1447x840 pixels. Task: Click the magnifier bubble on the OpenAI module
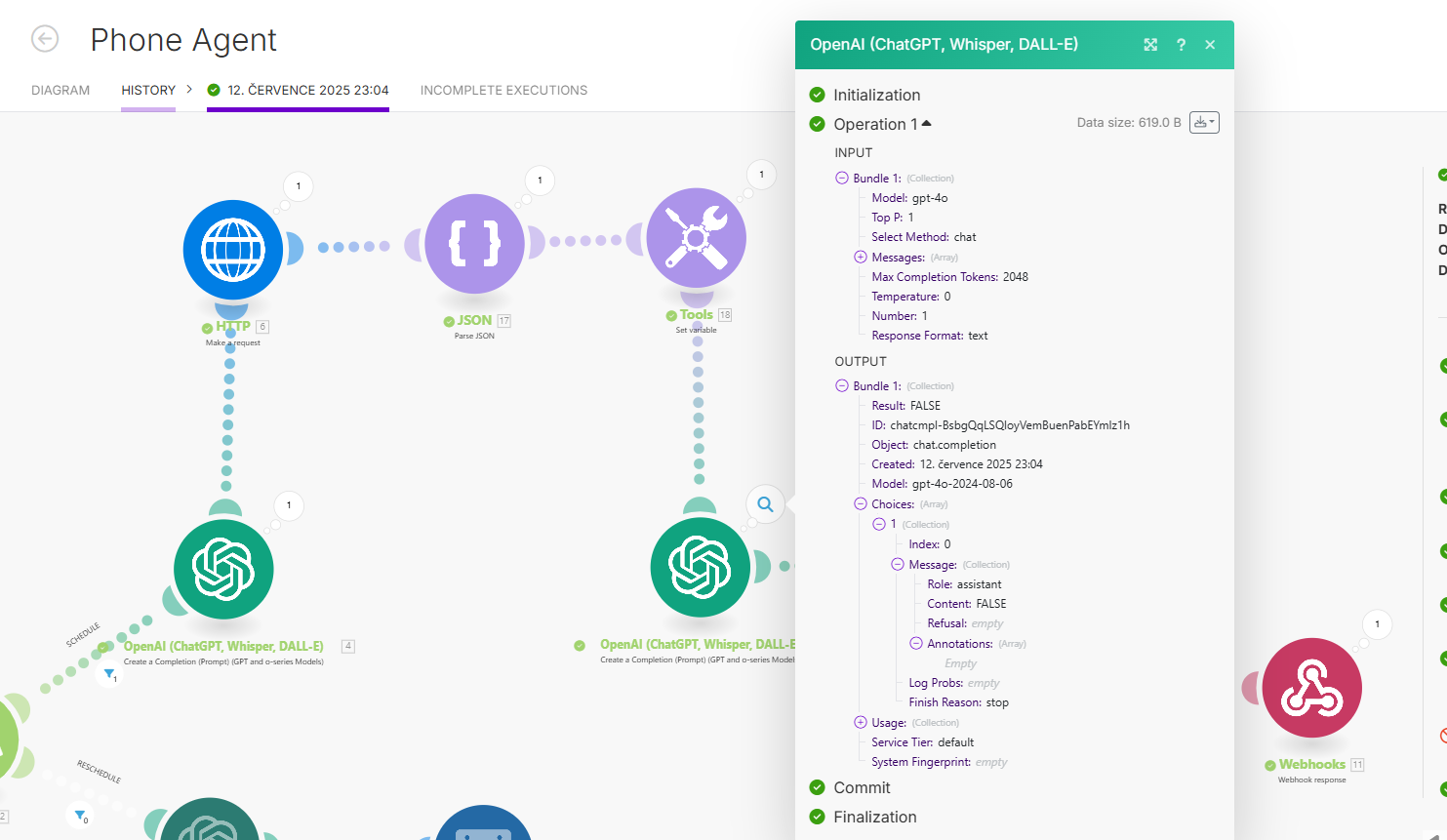point(766,504)
